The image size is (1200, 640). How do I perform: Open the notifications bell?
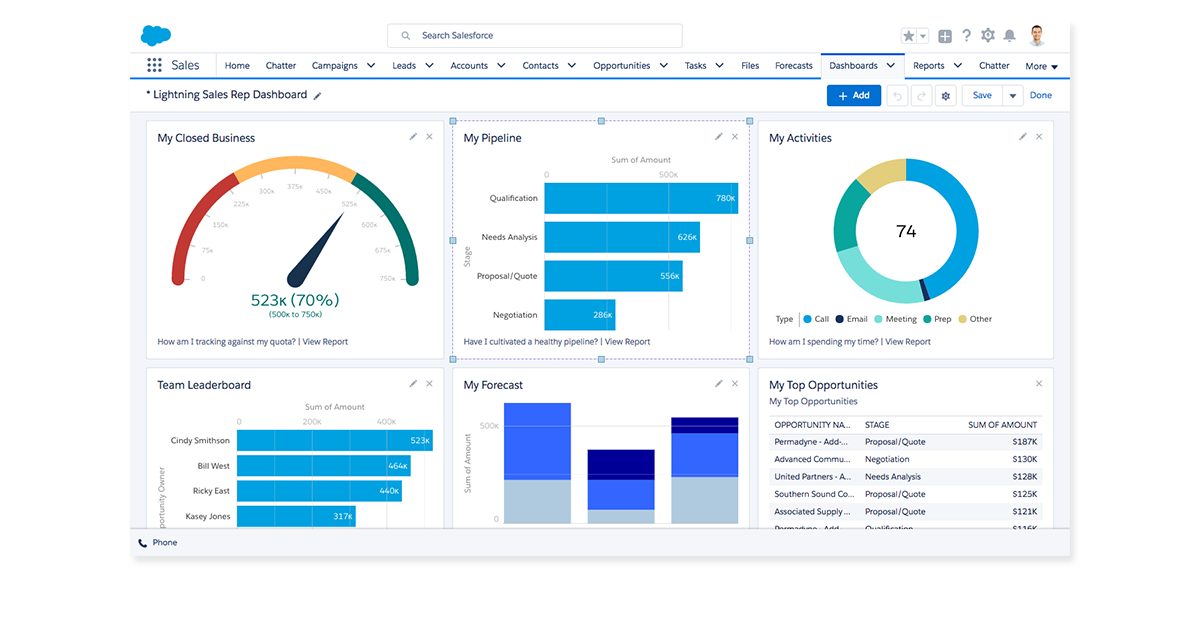click(1010, 36)
